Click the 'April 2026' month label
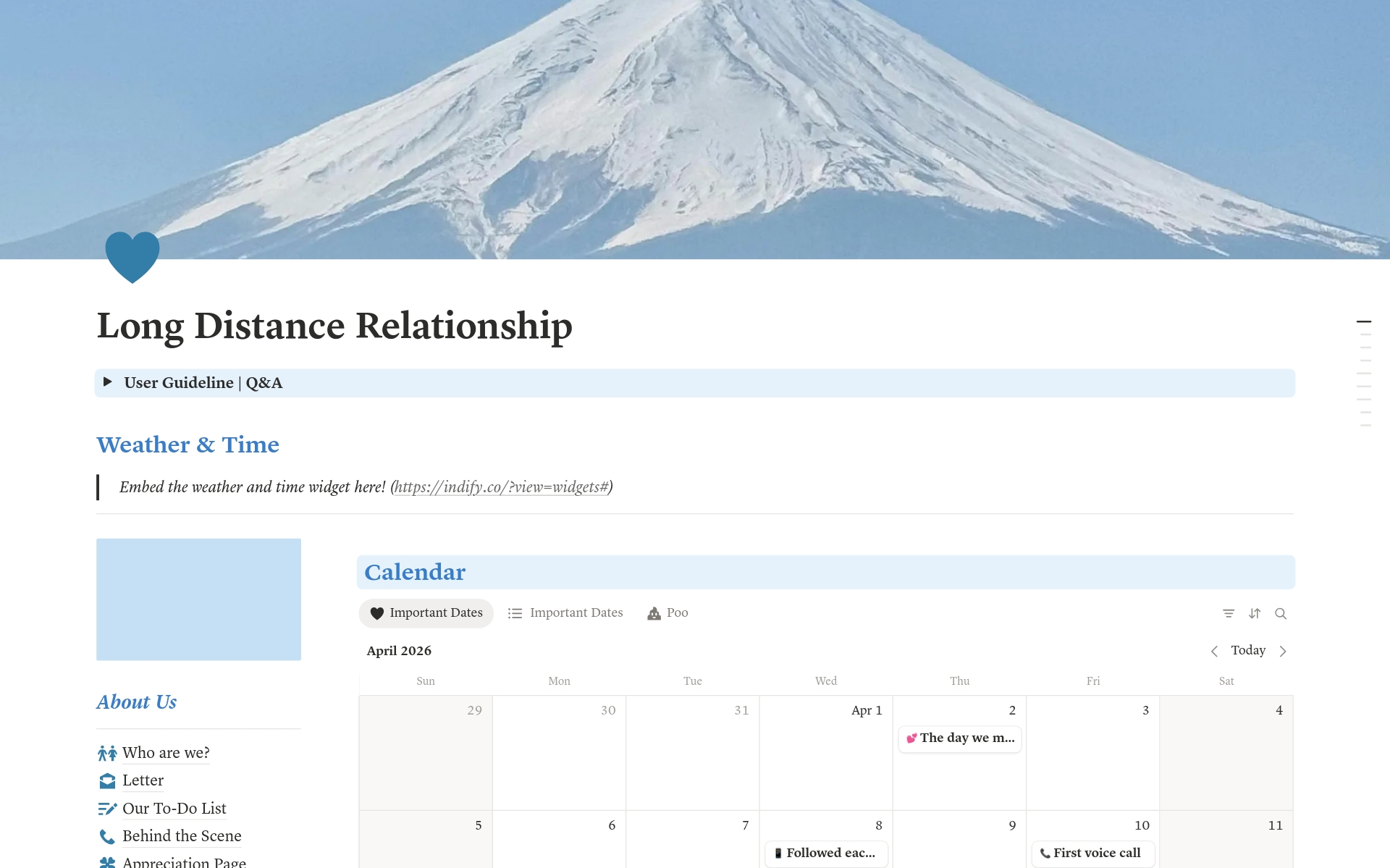 pos(399,651)
